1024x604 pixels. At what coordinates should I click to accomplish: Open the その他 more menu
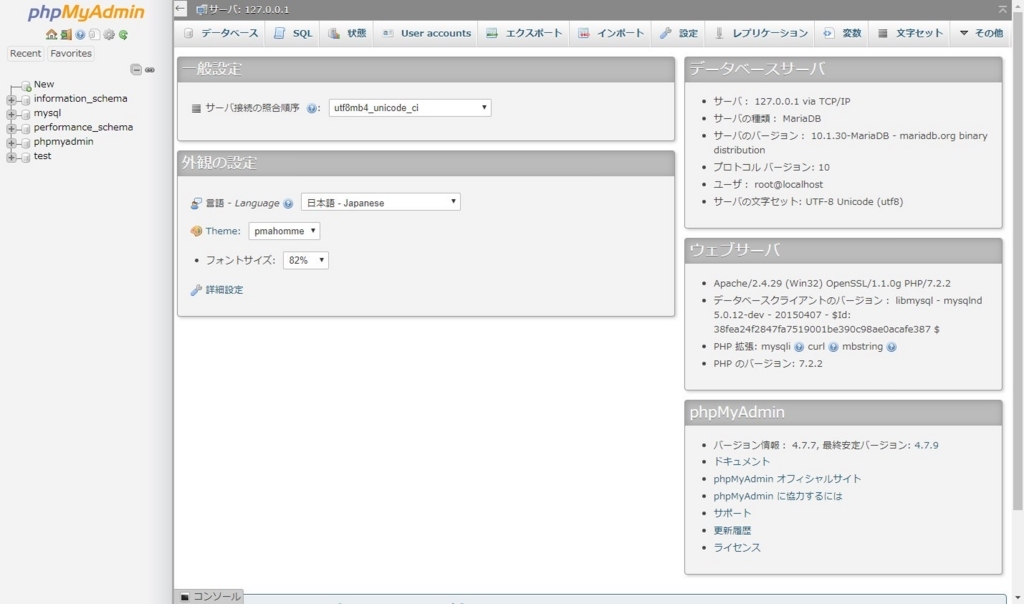pos(981,33)
